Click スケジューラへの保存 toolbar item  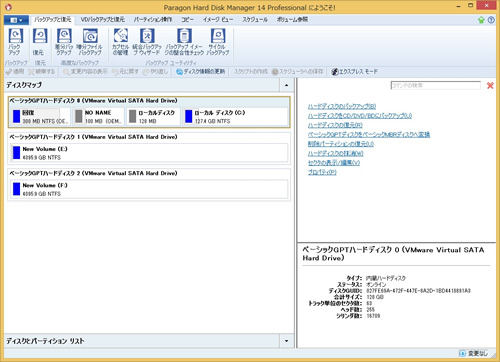click(298, 72)
